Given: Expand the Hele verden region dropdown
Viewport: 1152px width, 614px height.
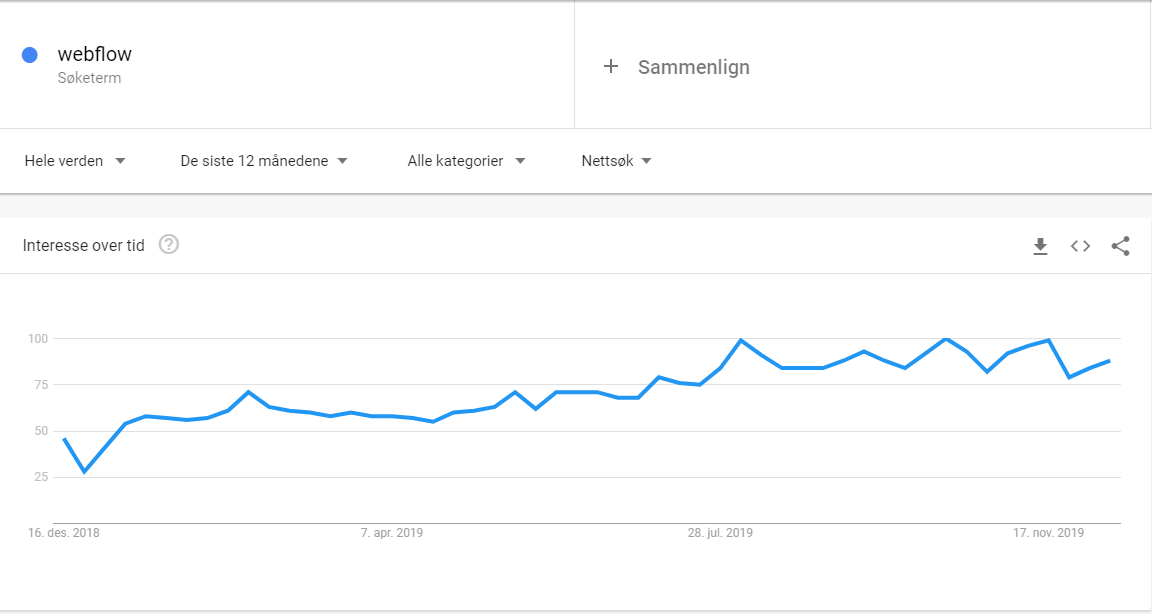Looking at the screenshot, I should pos(75,161).
